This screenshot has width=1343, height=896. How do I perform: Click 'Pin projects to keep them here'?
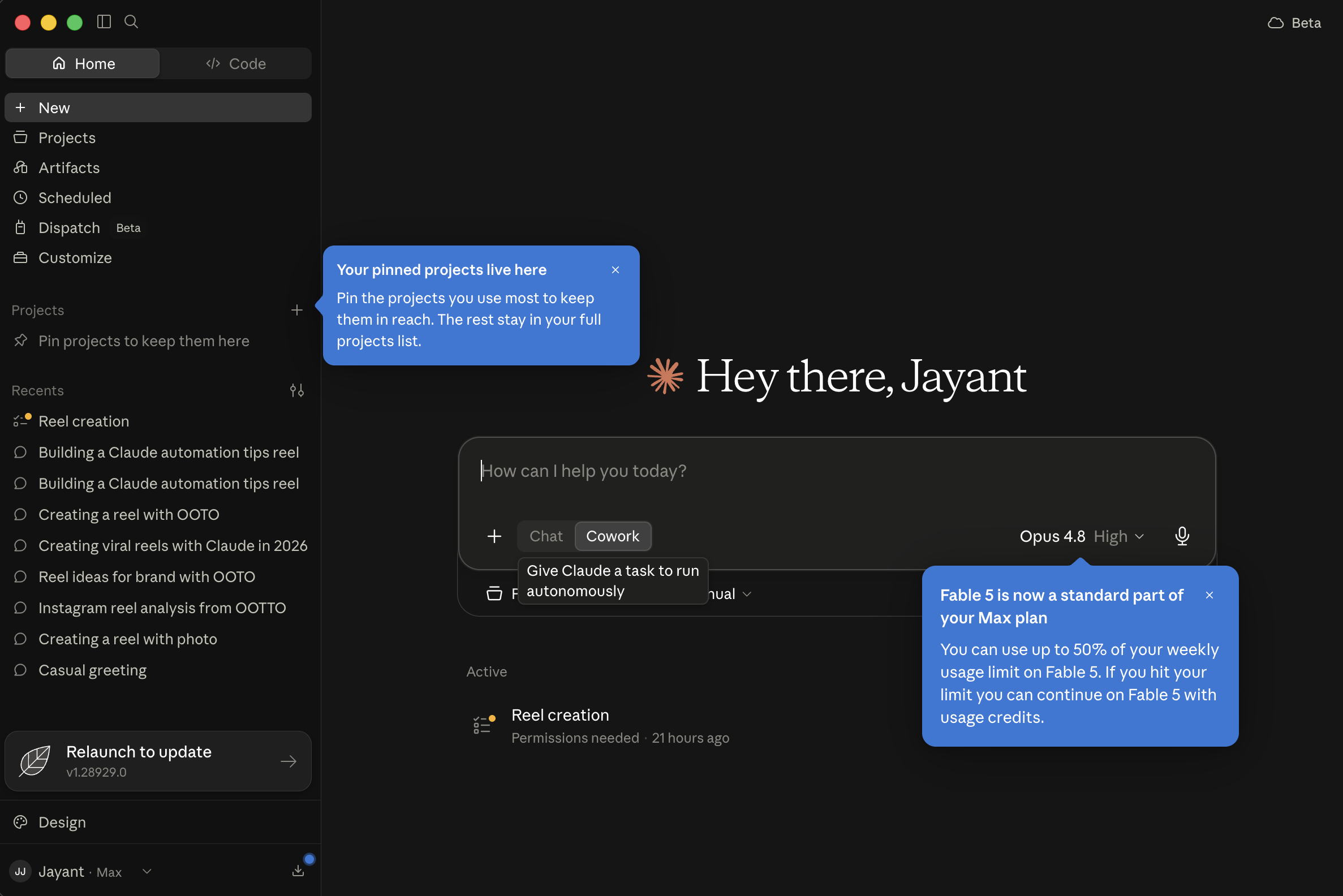[144, 341]
